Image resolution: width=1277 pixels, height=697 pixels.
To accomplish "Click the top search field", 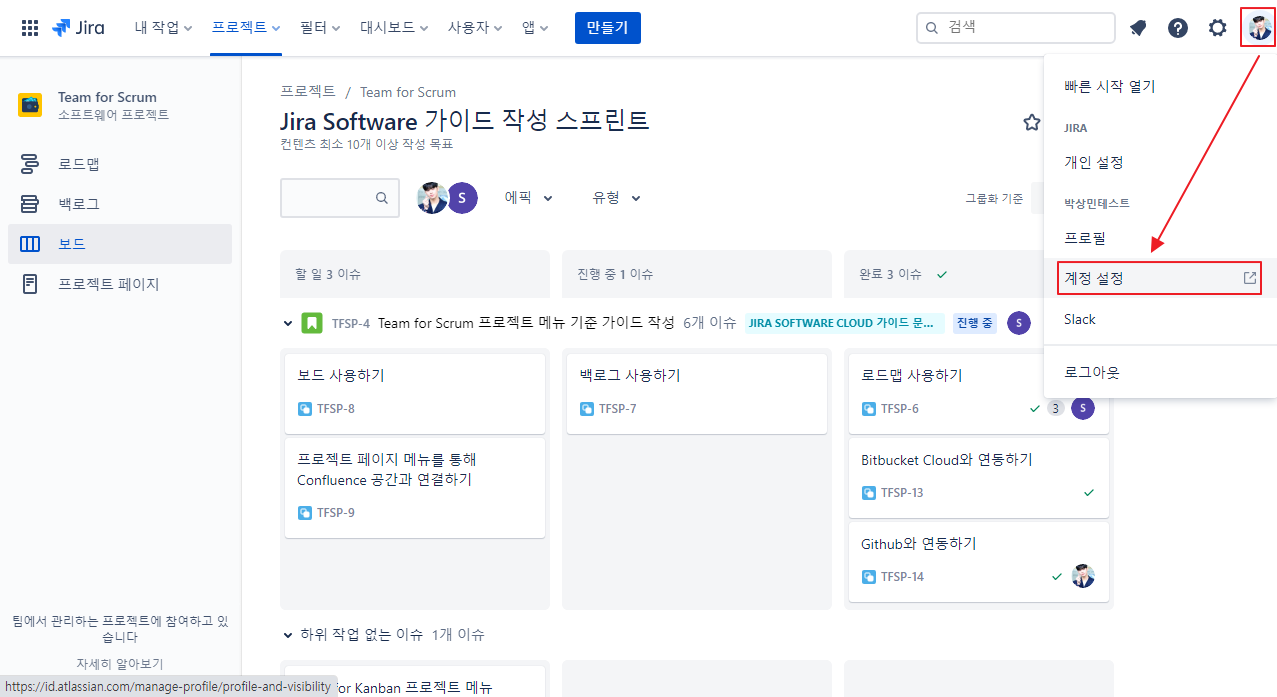I will [1016, 28].
